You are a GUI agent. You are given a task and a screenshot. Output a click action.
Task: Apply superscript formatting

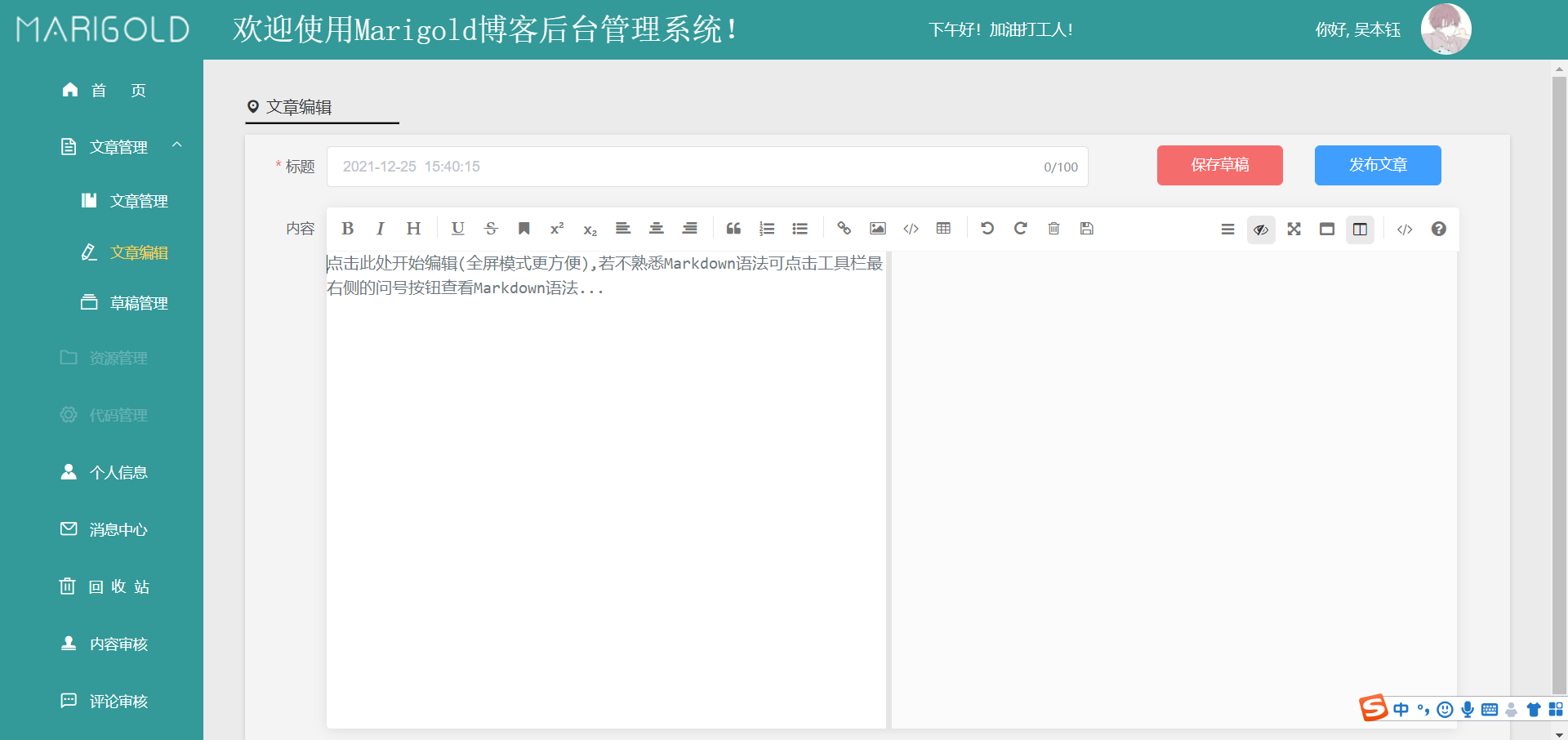[556, 229]
